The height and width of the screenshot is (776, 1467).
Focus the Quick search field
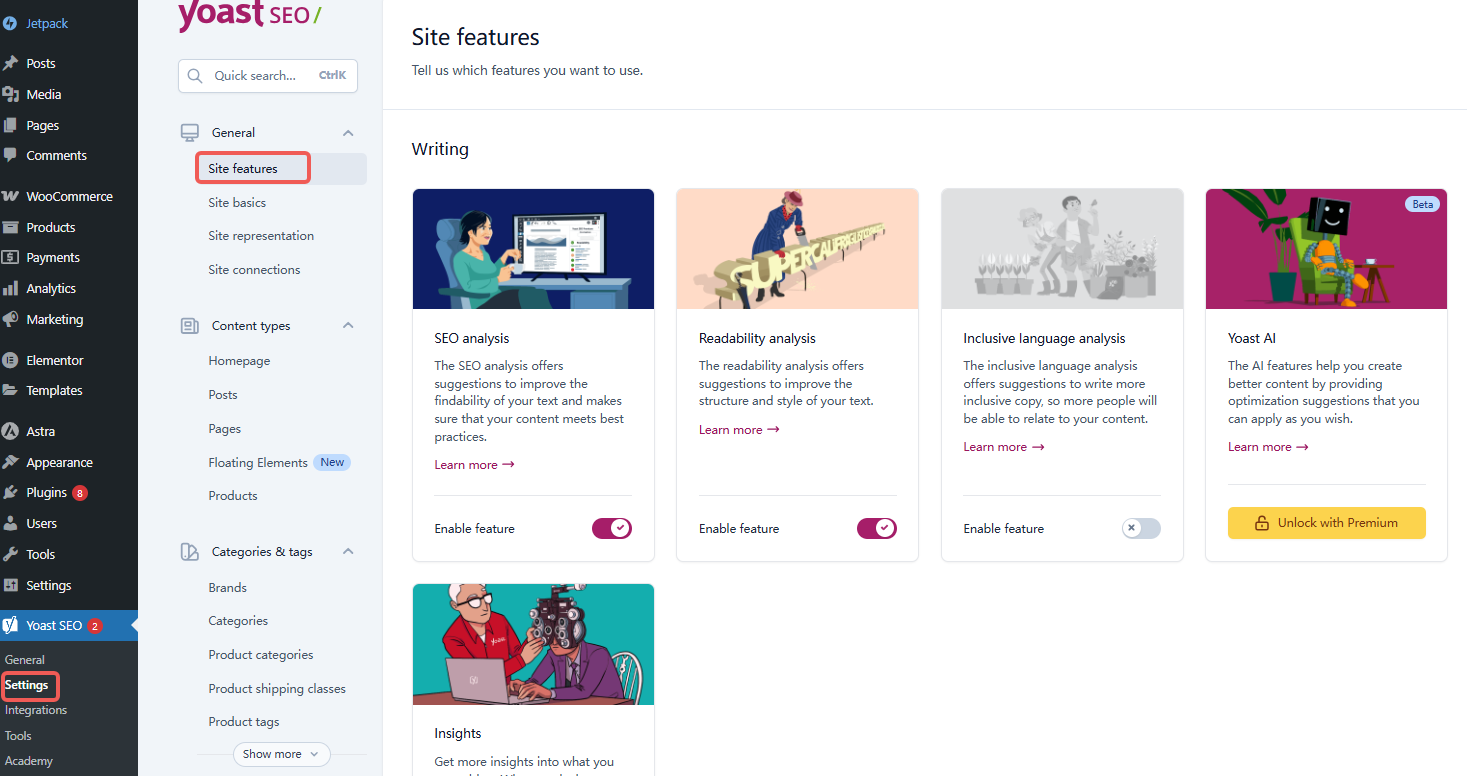(267, 76)
